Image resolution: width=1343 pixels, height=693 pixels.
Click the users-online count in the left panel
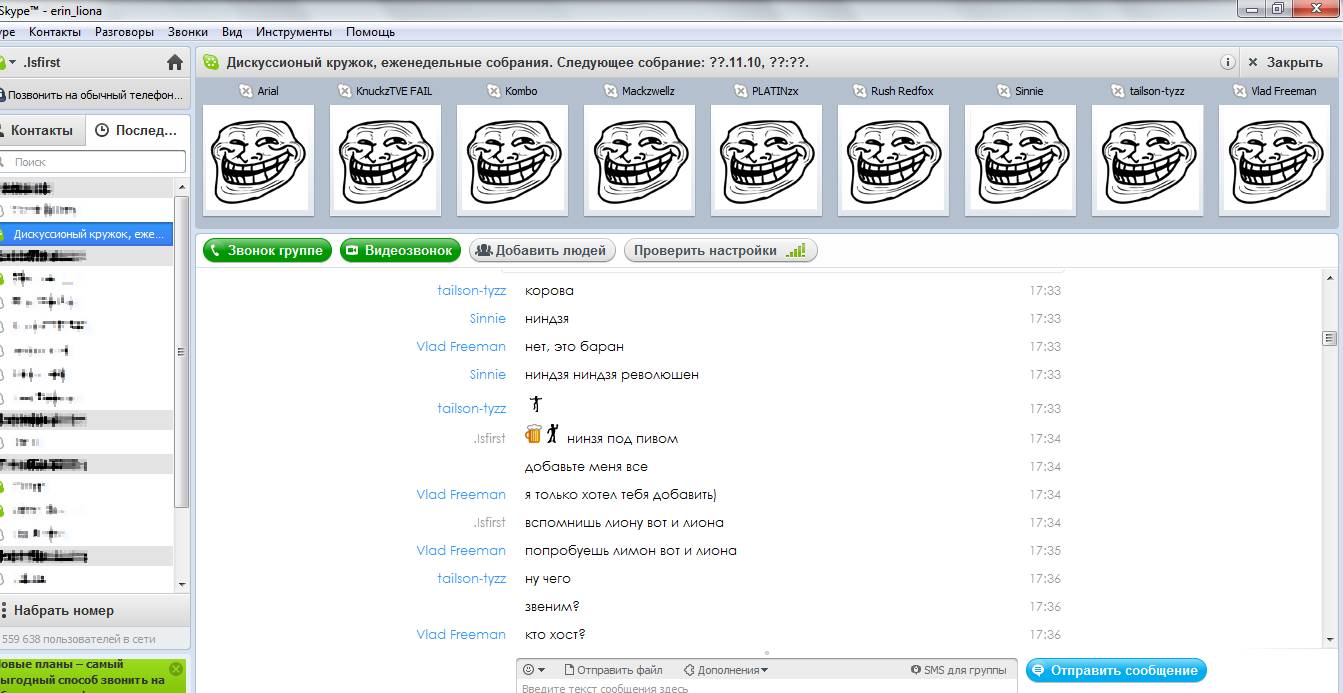point(79,638)
